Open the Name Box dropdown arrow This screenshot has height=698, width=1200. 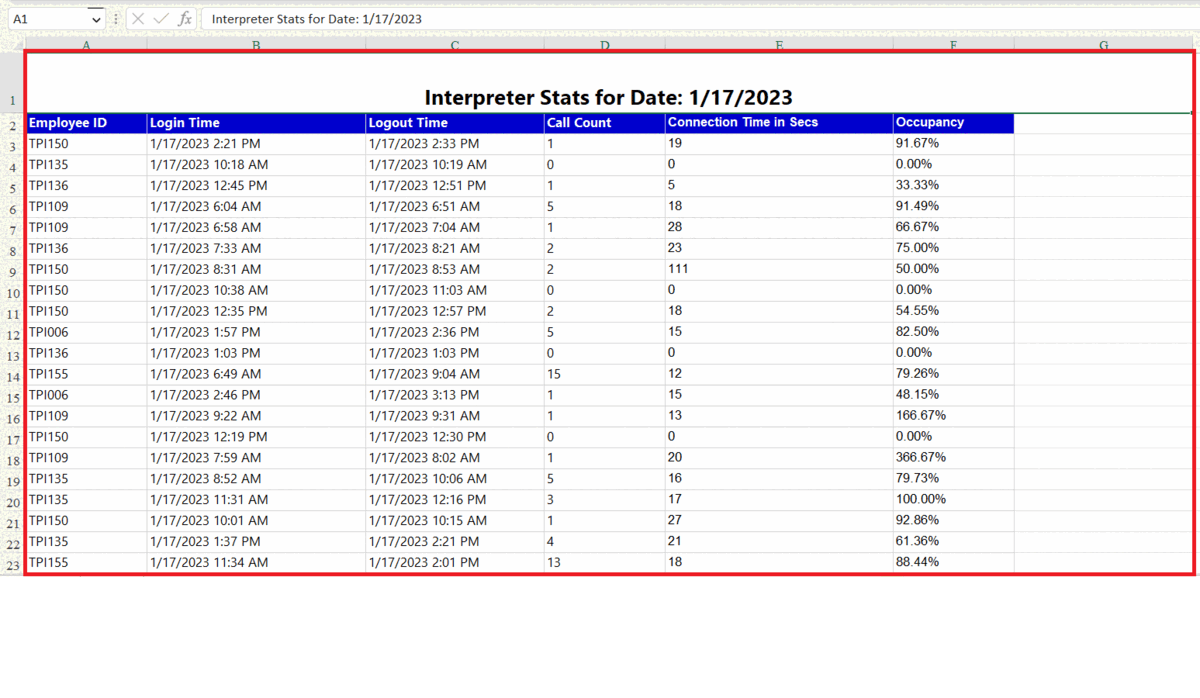(95, 18)
